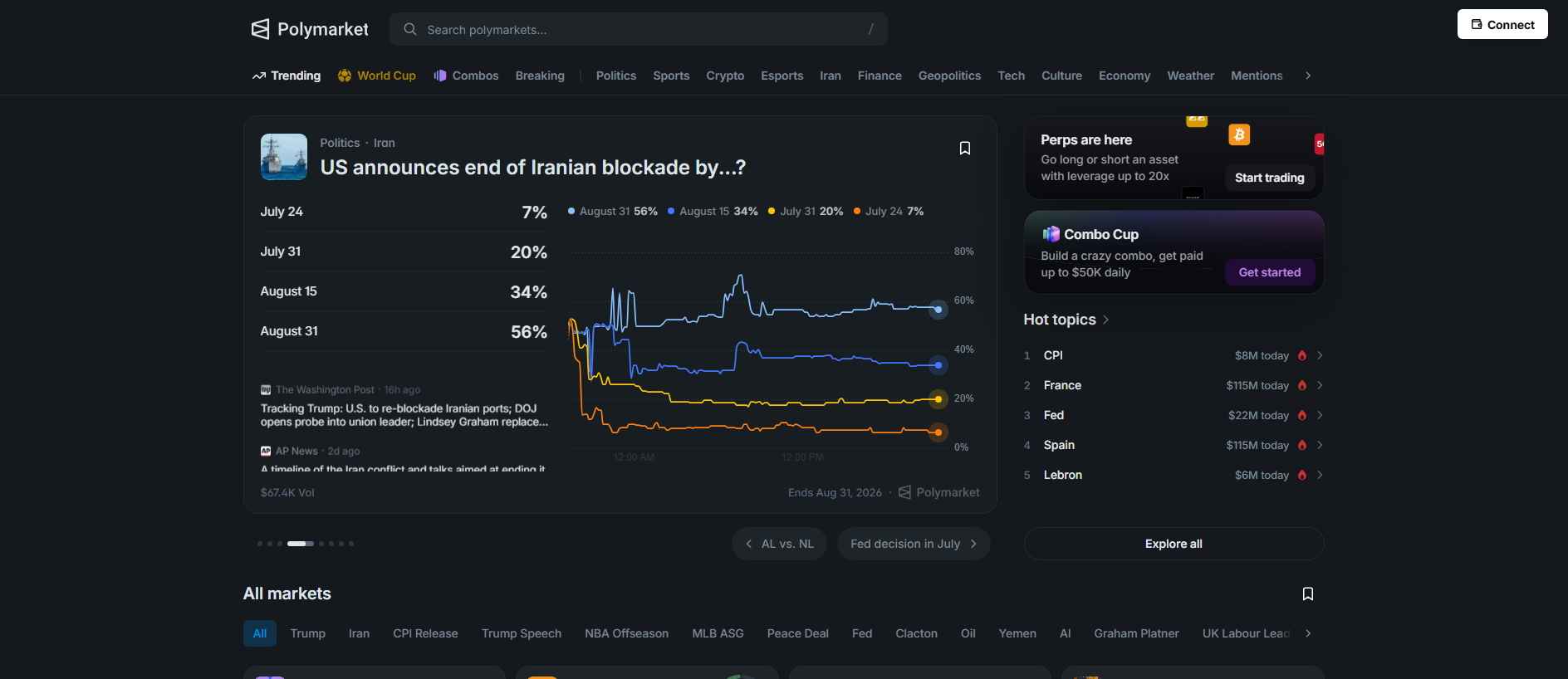Click the August 15 legend entry
Screen dimensions: 1568x679
pyautogui.click(x=713, y=212)
